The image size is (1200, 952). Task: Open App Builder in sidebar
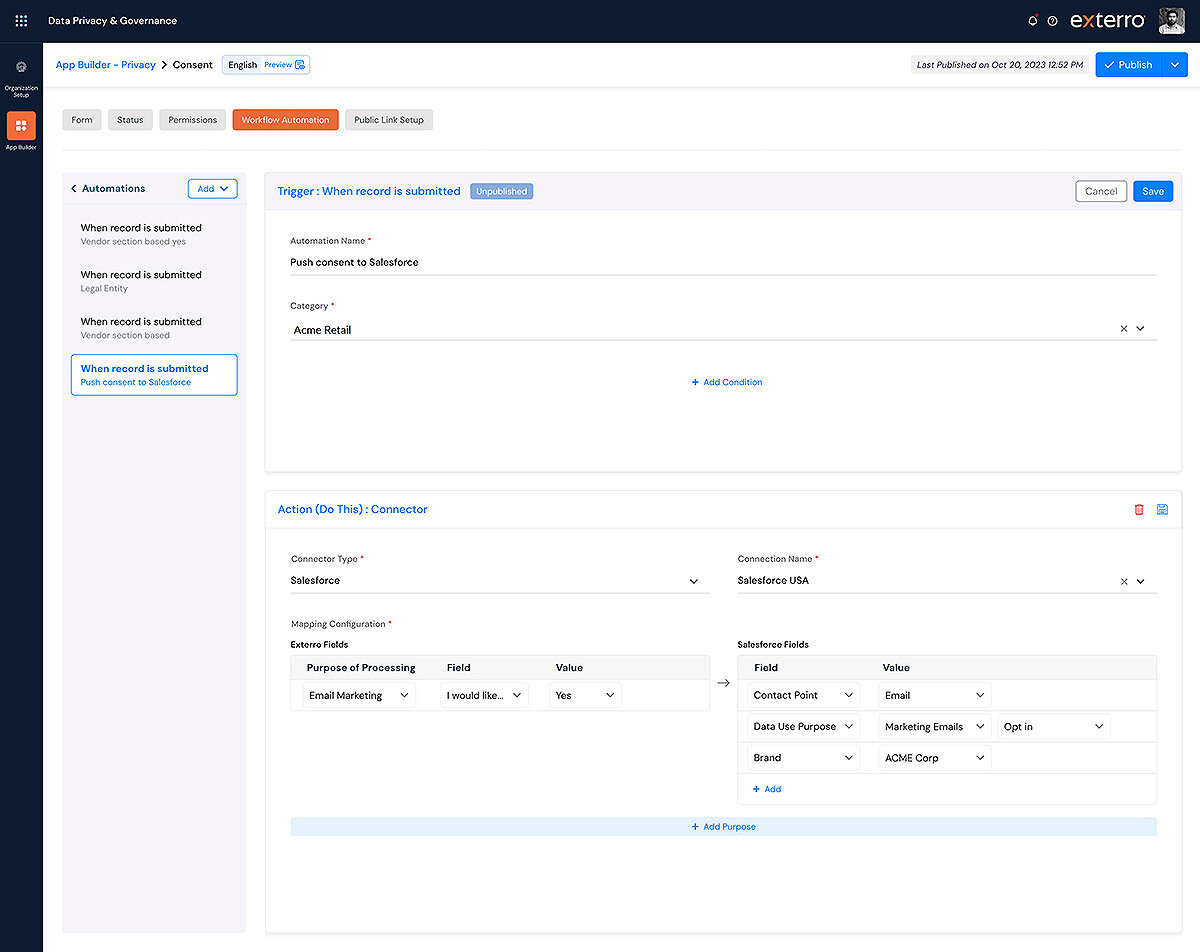(x=21, y=131)
